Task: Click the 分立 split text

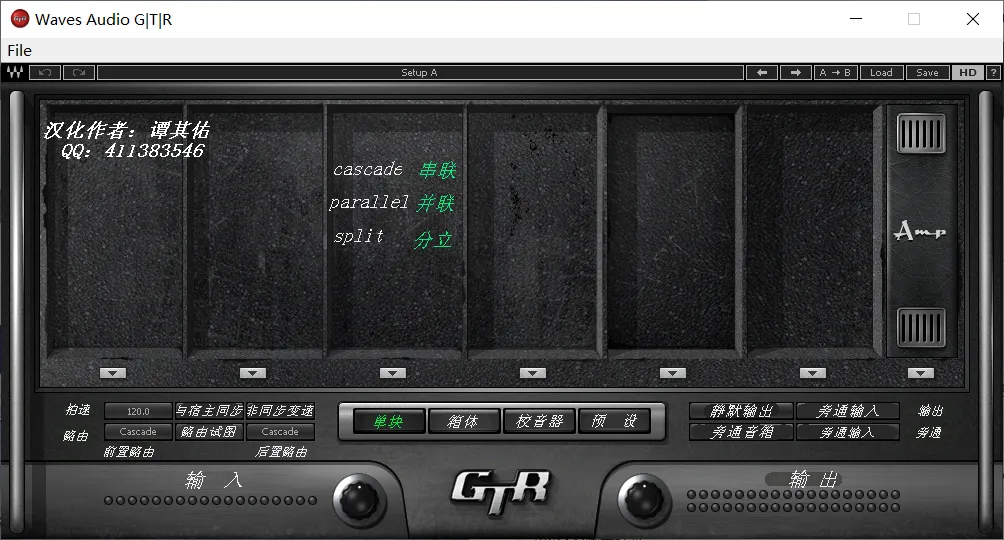Action: (433, 240)
